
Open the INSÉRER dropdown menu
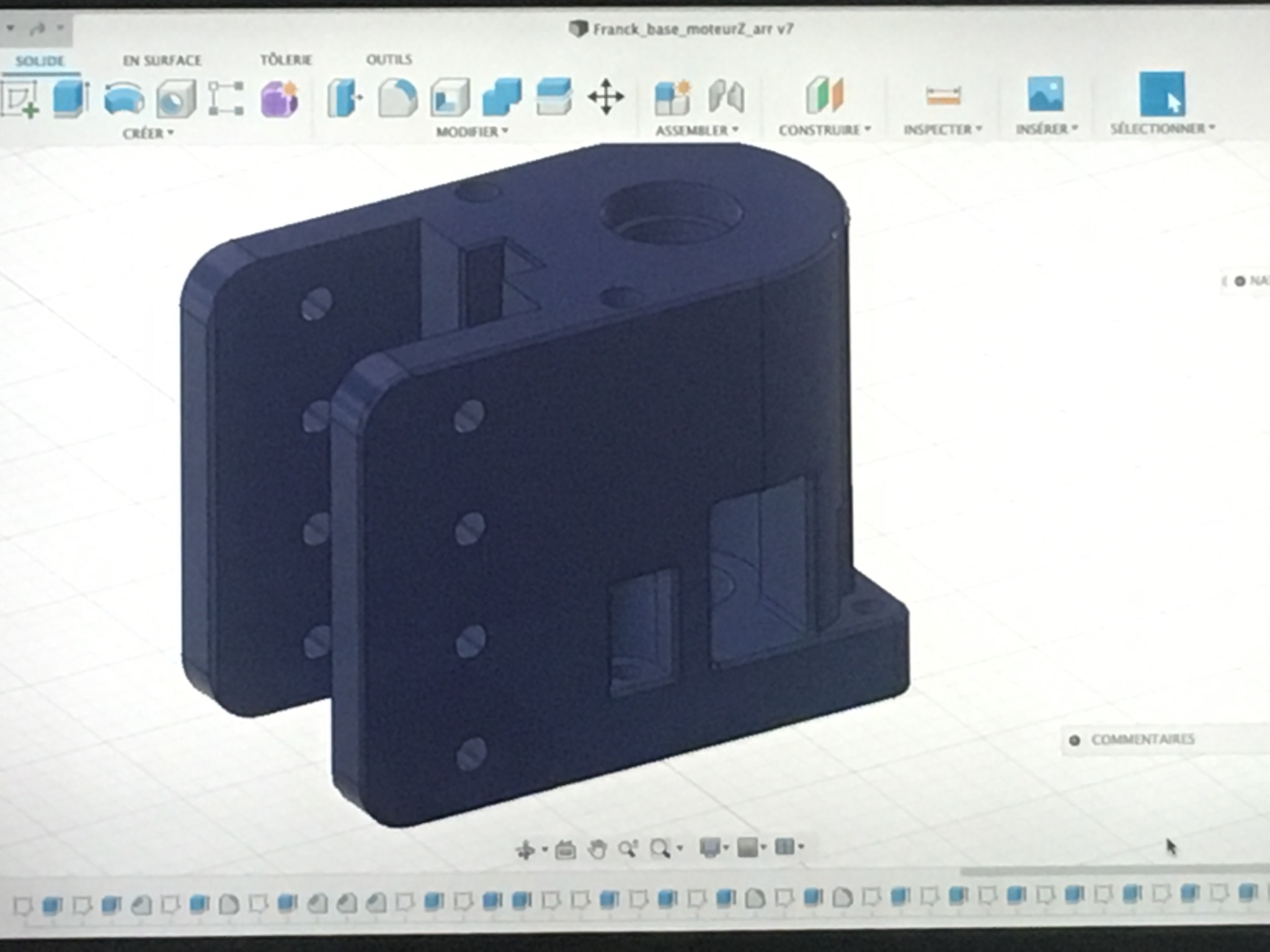(1047, 128)
